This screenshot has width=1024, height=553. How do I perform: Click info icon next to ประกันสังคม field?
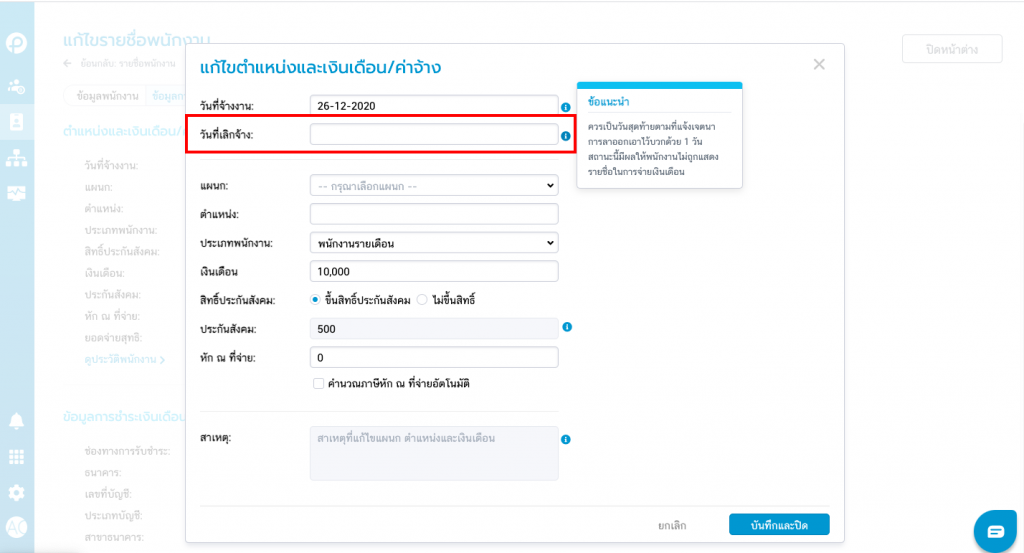coord(567,326)
